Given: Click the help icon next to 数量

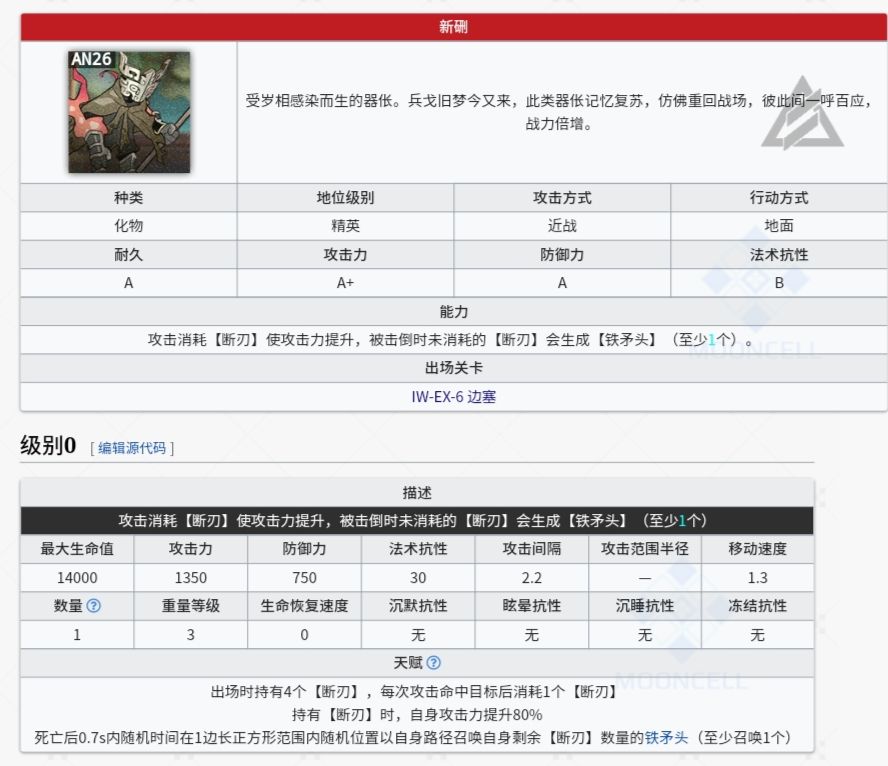Looking at the screenshot, I should [x=93, y=606].
